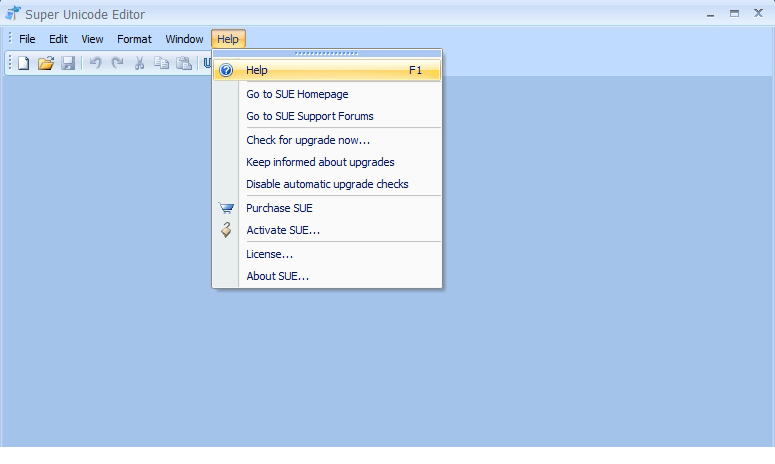This screenshot has width=775, height=464.
Task: Open the Window menu
Action: click(x=184, y=39)
